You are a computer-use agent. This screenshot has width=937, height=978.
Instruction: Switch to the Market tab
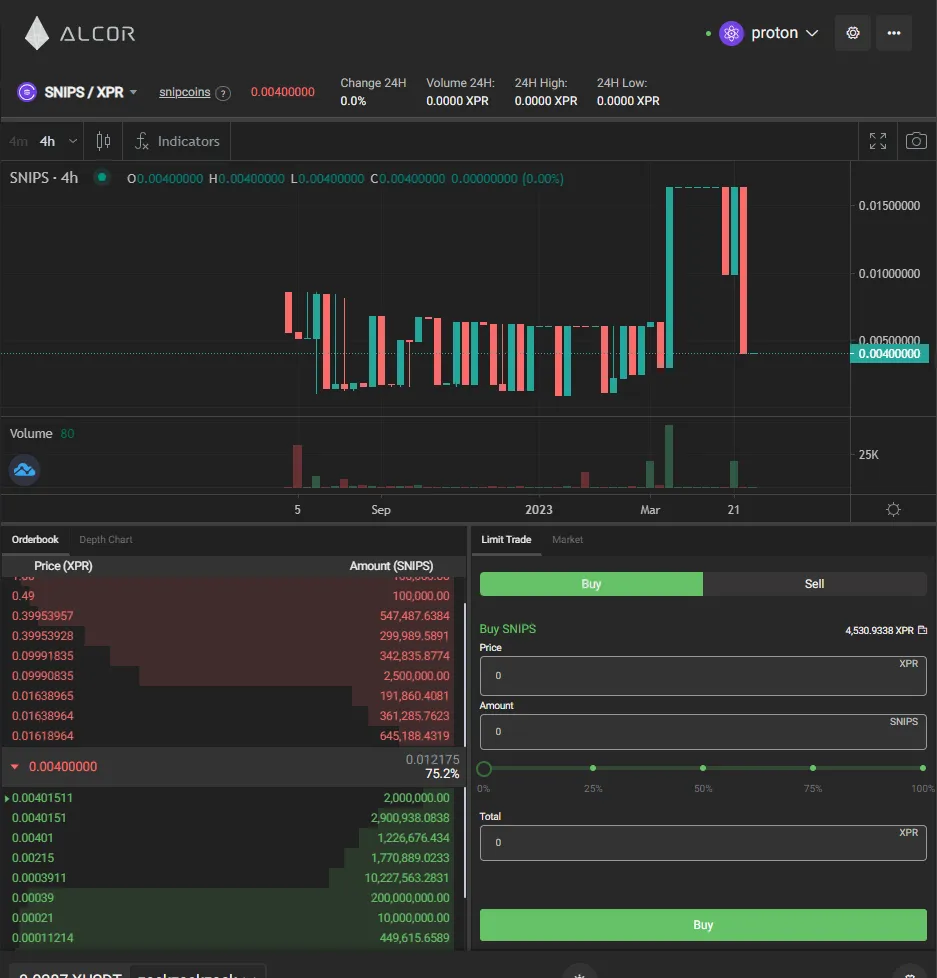click(x=568, y=540)
